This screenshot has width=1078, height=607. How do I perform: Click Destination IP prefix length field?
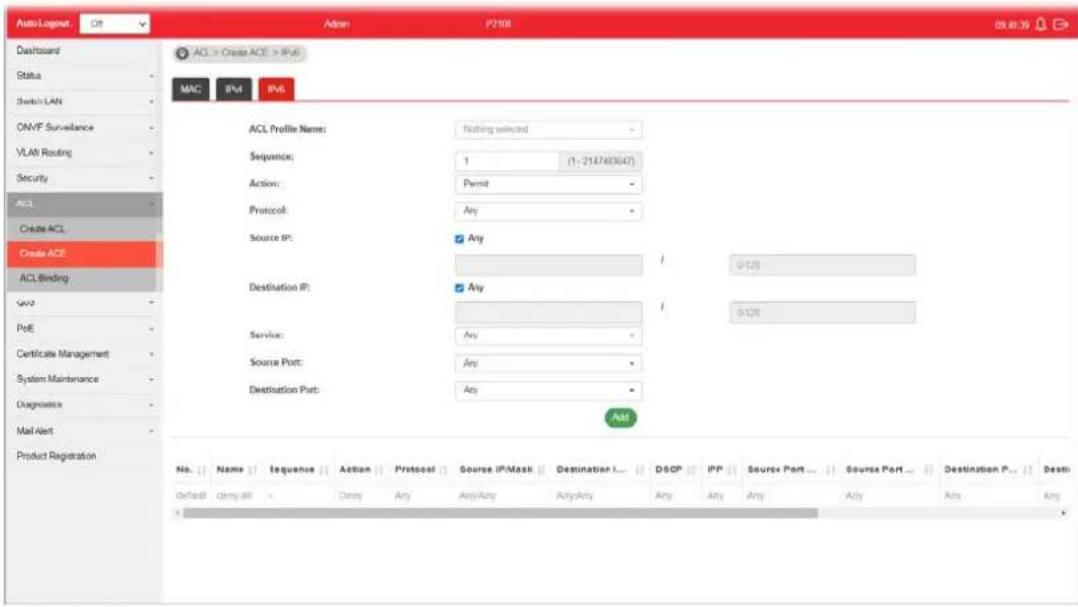click(x=822, y=313)
